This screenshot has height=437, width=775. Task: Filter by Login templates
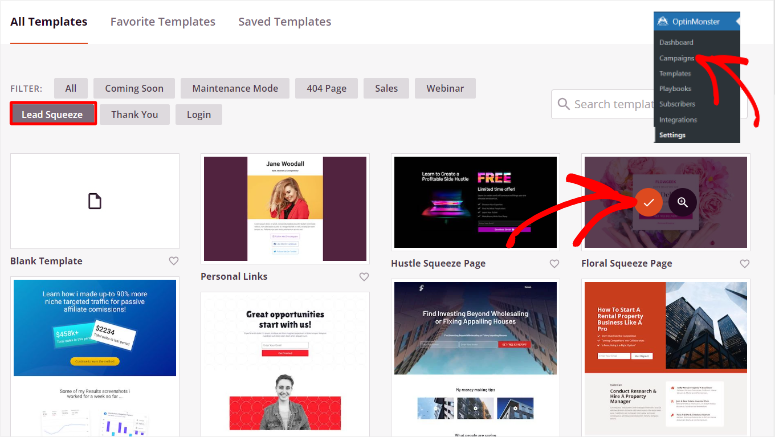[199, 115]
